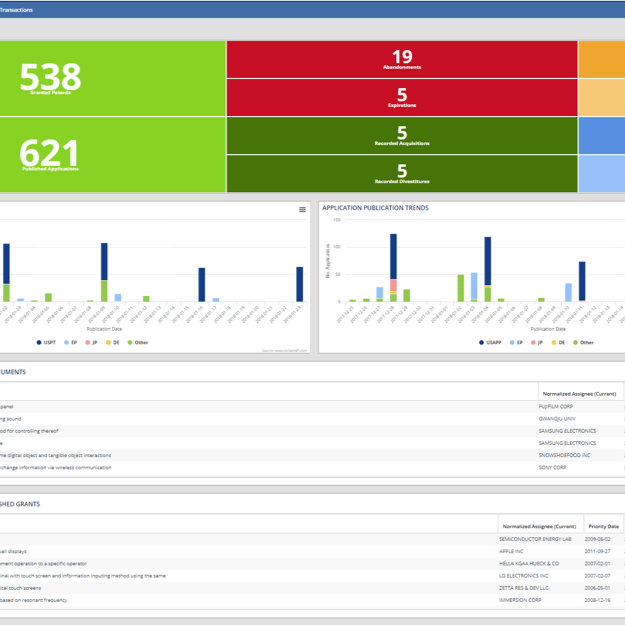Toggle Other series in the left chart legend
The width and height of the screenshot is (625, 625).
(x=138, y=342)
